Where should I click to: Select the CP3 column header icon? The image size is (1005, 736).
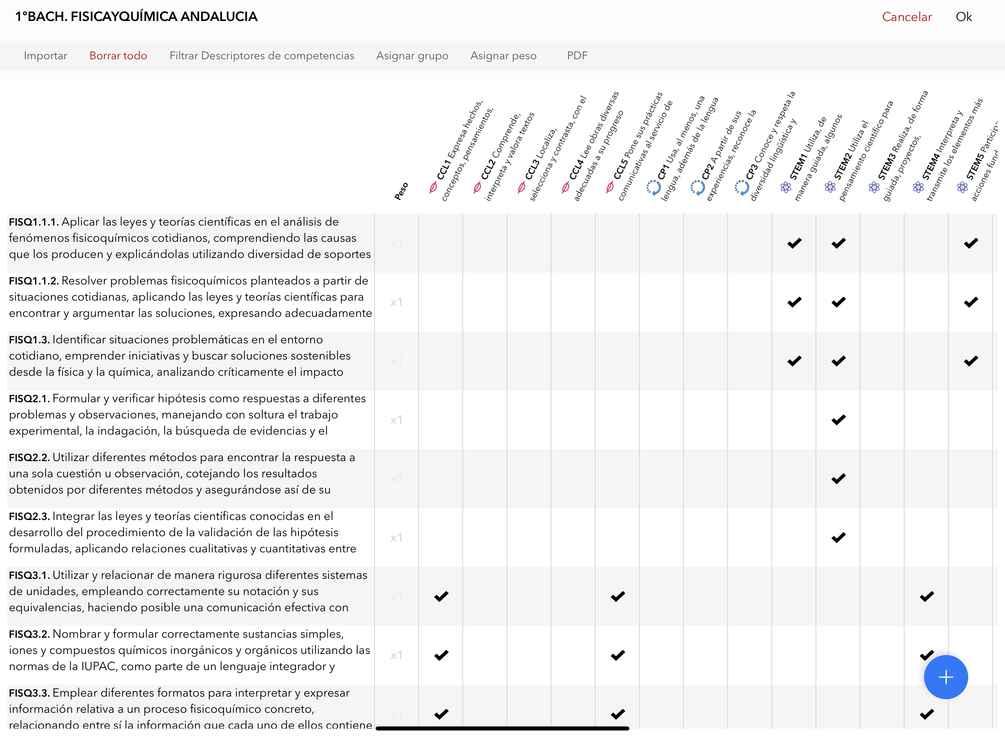(x=742, y=188)
